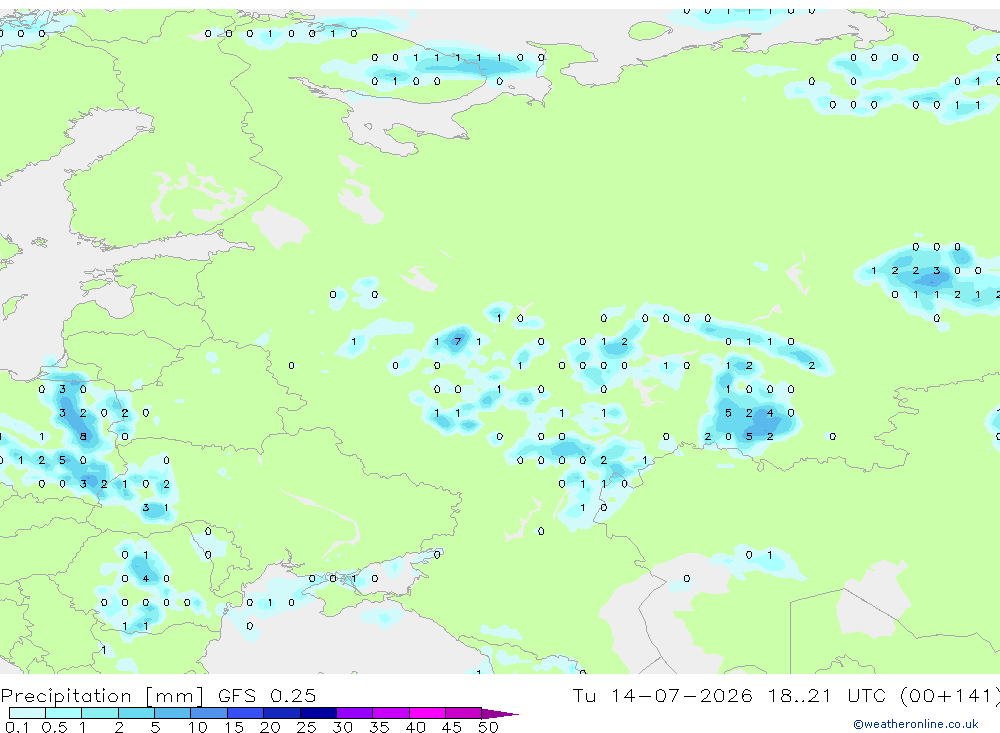The width and height of the screenshot is (1000, 733).
Task: Click the precipitation value "8" on the map
Action: coord(83,436)
